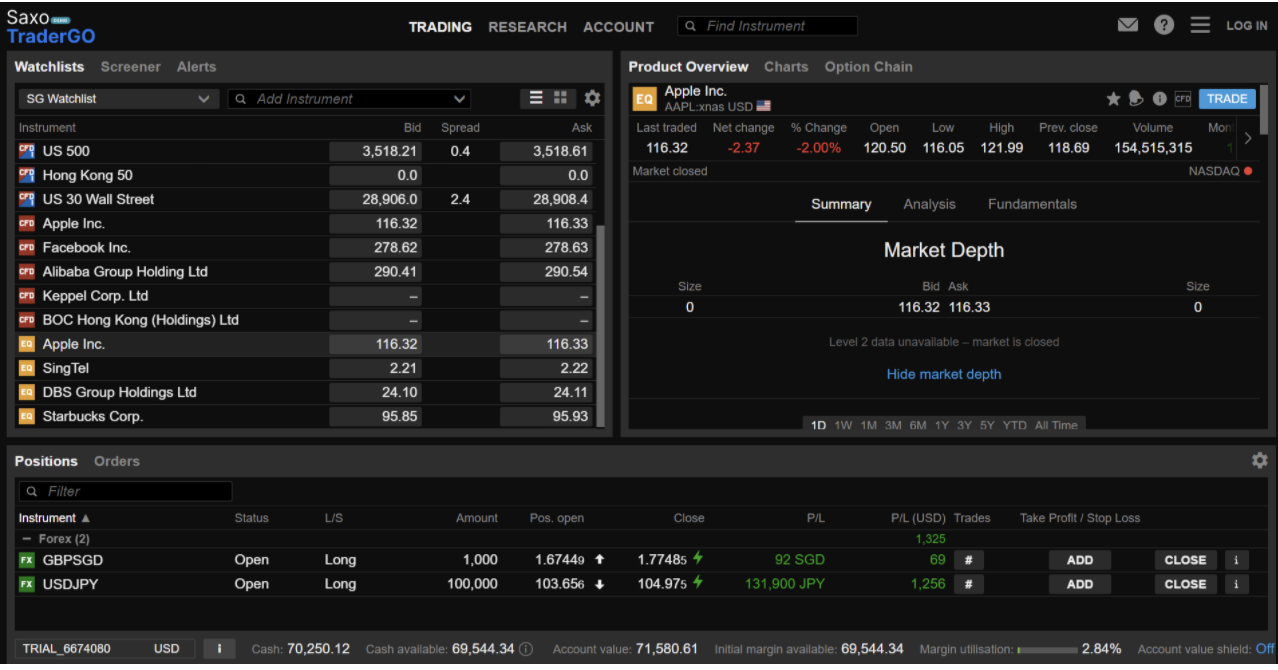Switch watchlist to list view
Image resolution: width=1278 pixels, height=670 pixels.
(536, 98)
